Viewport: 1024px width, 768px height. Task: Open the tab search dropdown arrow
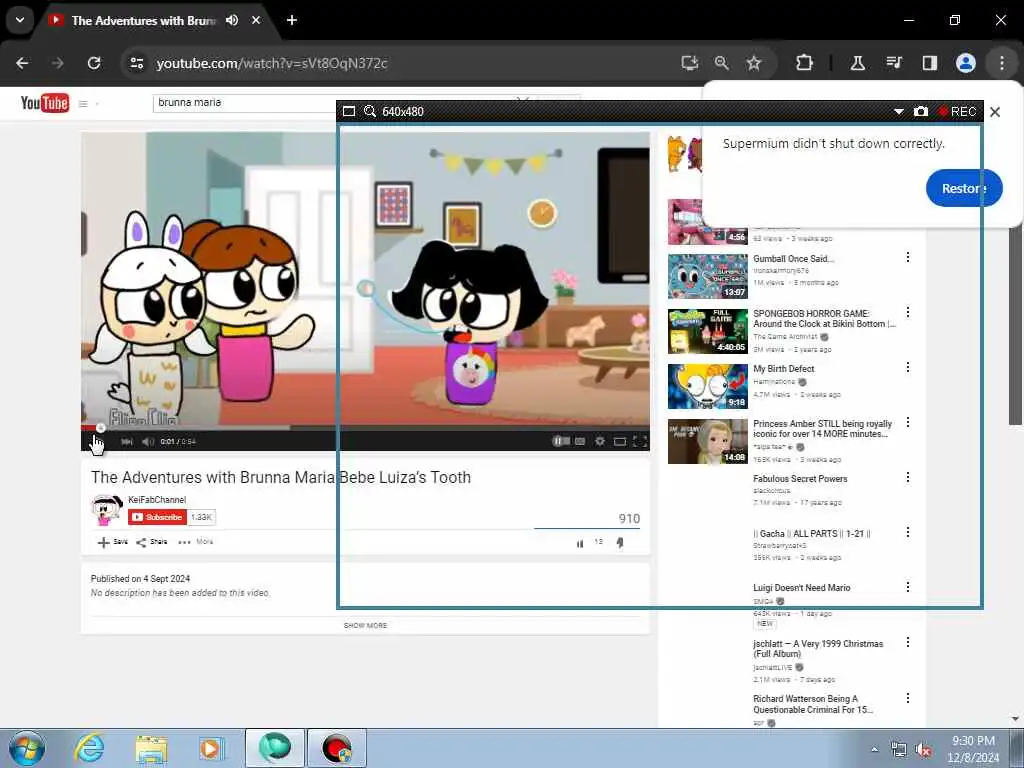(x=20, y=20)
